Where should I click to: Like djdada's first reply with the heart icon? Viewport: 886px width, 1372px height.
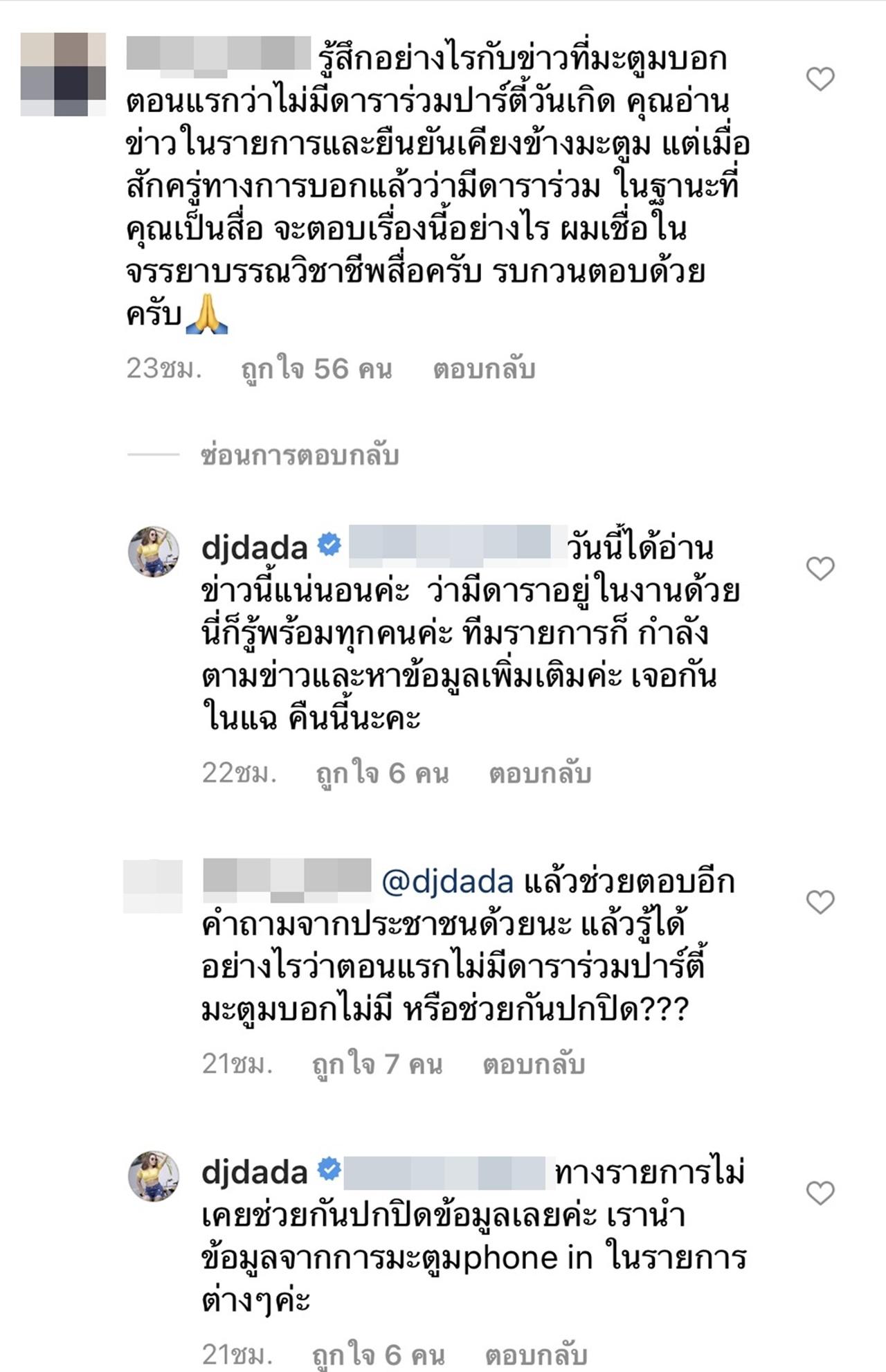(820, 568)
